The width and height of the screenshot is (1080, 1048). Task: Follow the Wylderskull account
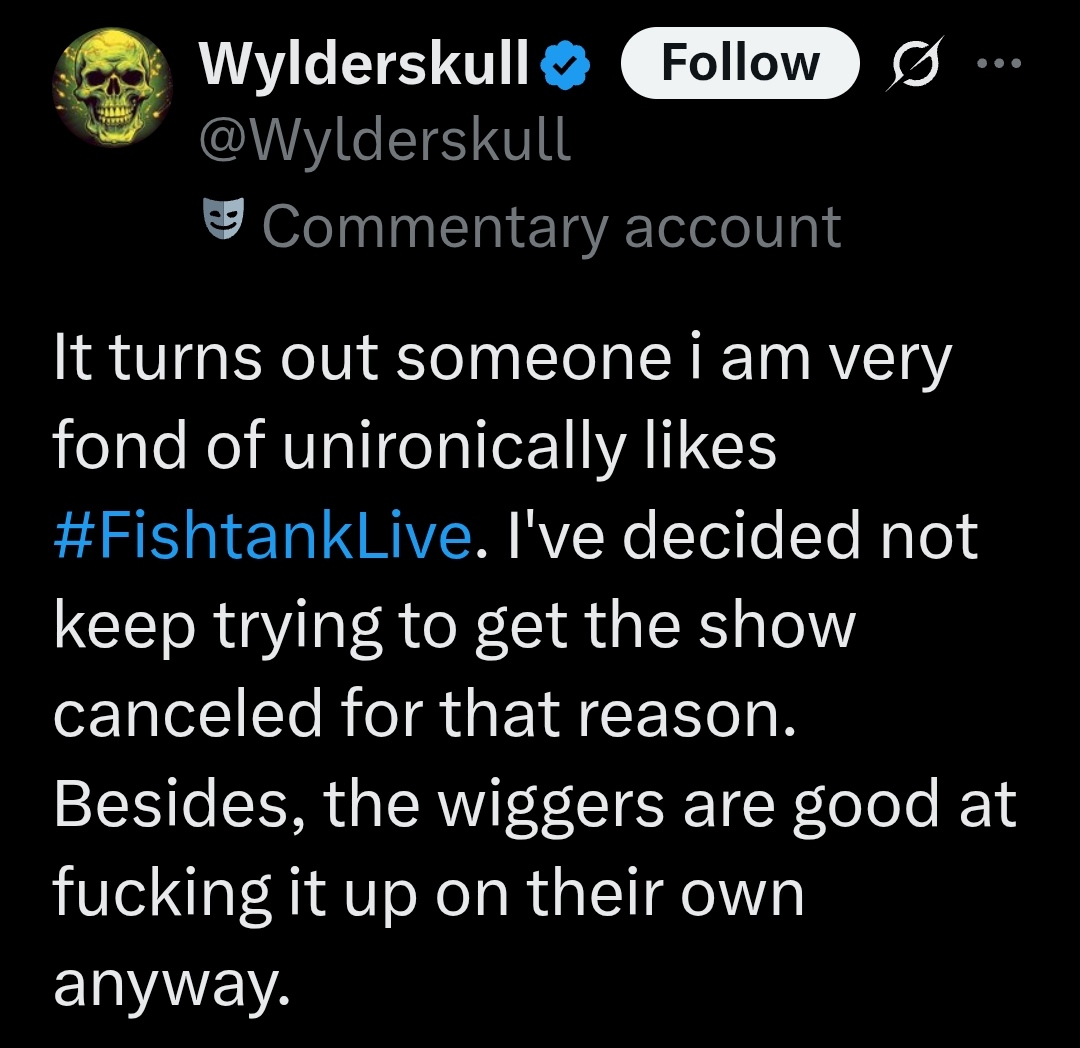click(740, 63)
